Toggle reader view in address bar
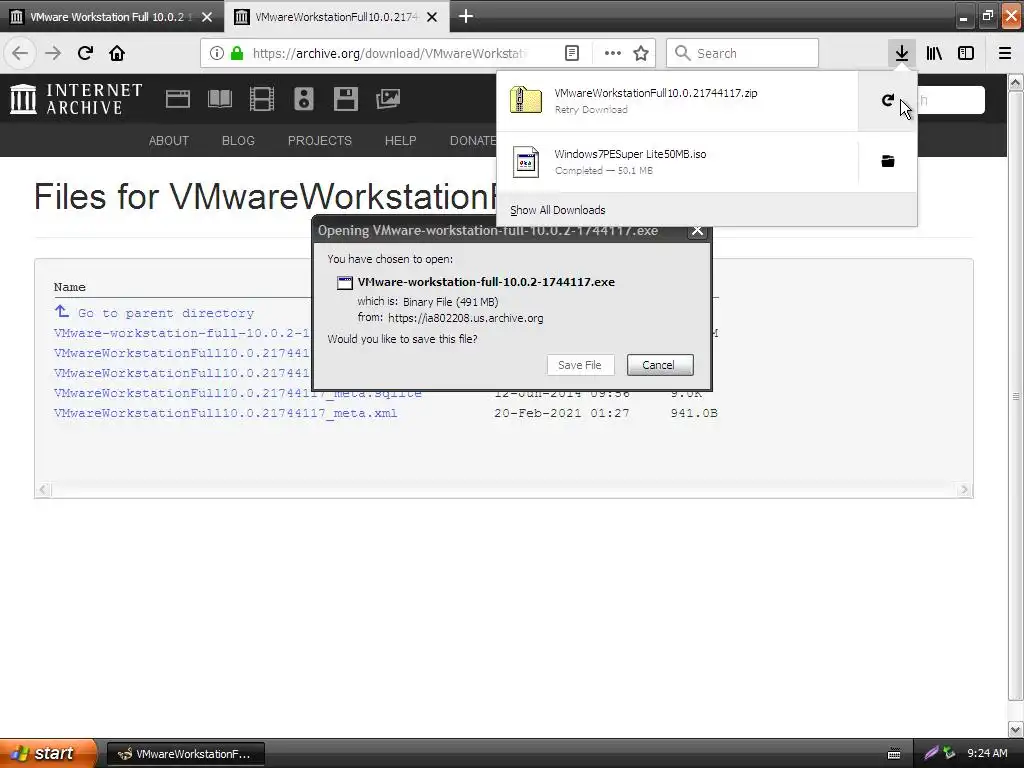The width and height of the screenshot is (1024, 768). click(571, 53)
